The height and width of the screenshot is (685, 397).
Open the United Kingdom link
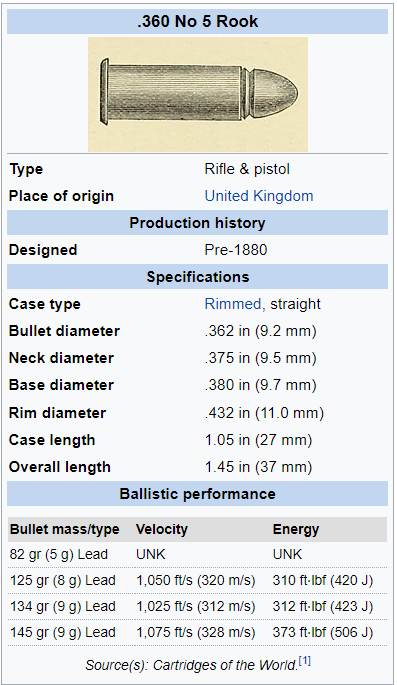(x=259, y=196)
